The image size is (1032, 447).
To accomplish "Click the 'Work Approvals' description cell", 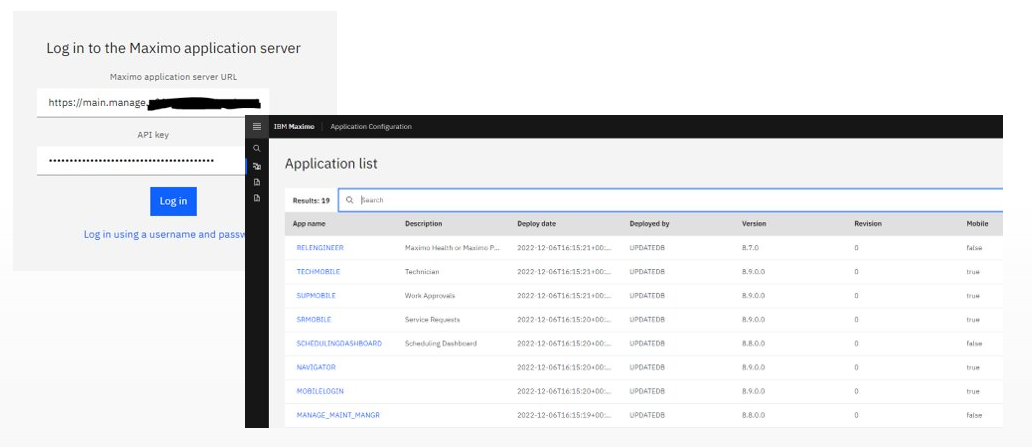I will [x=430, y=296].
